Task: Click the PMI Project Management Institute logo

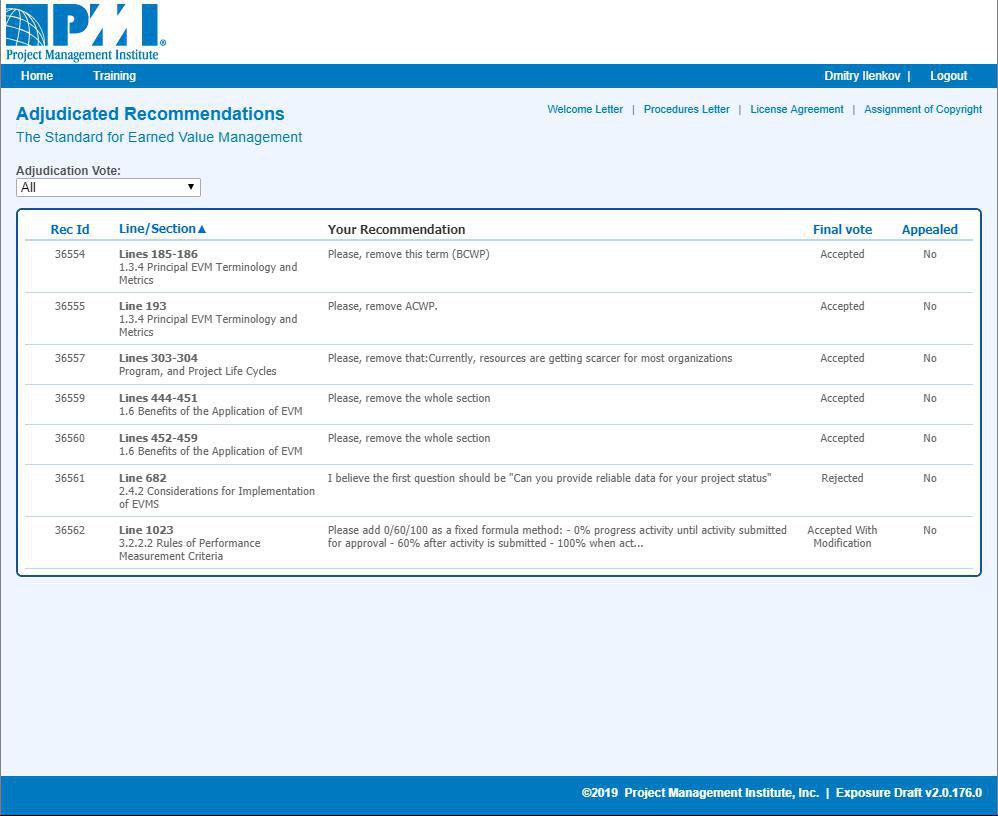Action: coord(85,32)
